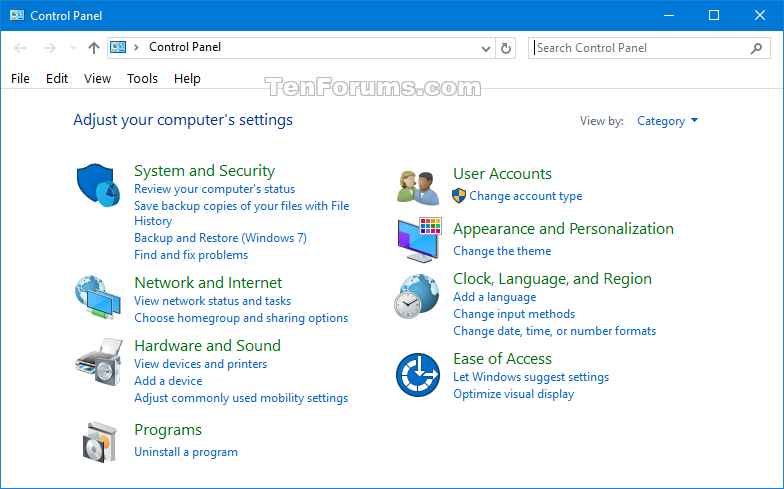Open the Tools menu
The height and width of the screenshot is (489, 784).
[142, 78]
